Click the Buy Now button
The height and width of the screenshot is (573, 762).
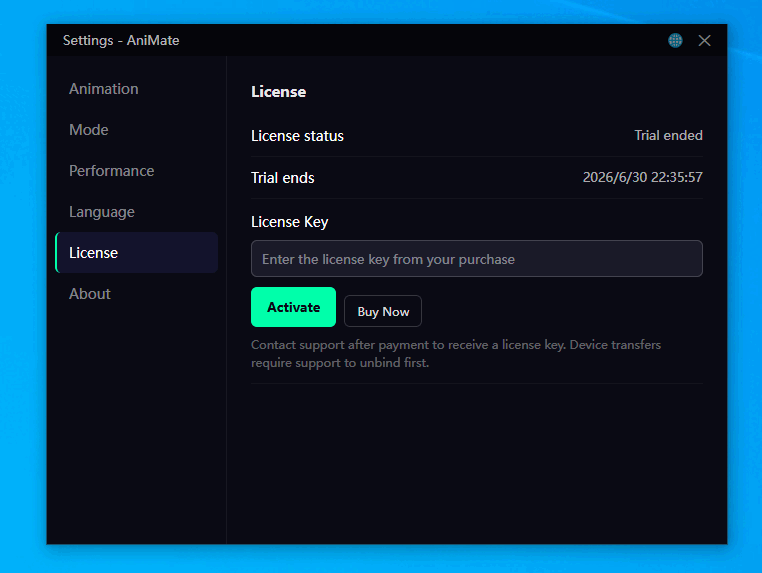click(383, 312)
